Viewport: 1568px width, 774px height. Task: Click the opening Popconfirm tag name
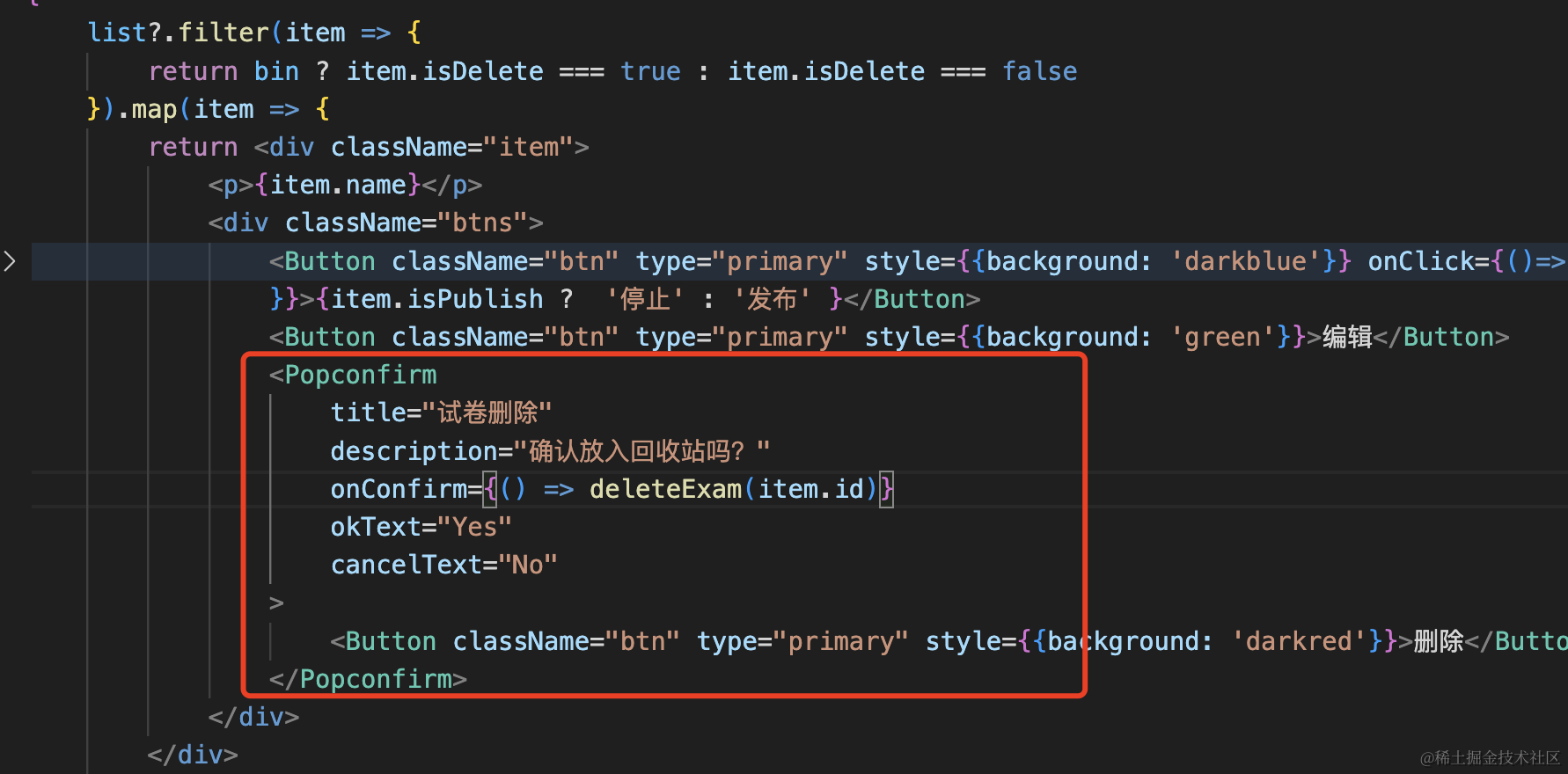pos(360,376)
